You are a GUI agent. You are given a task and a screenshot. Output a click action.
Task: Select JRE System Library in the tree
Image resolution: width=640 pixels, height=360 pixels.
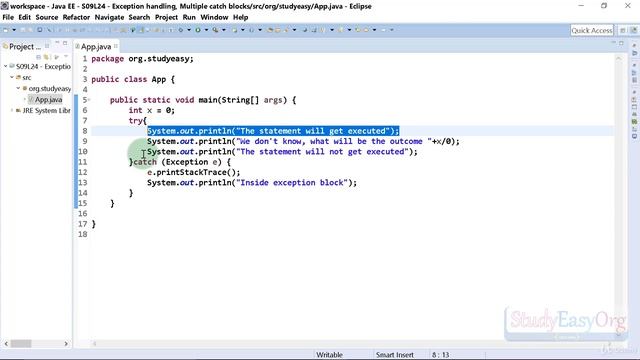pos(47,110)
